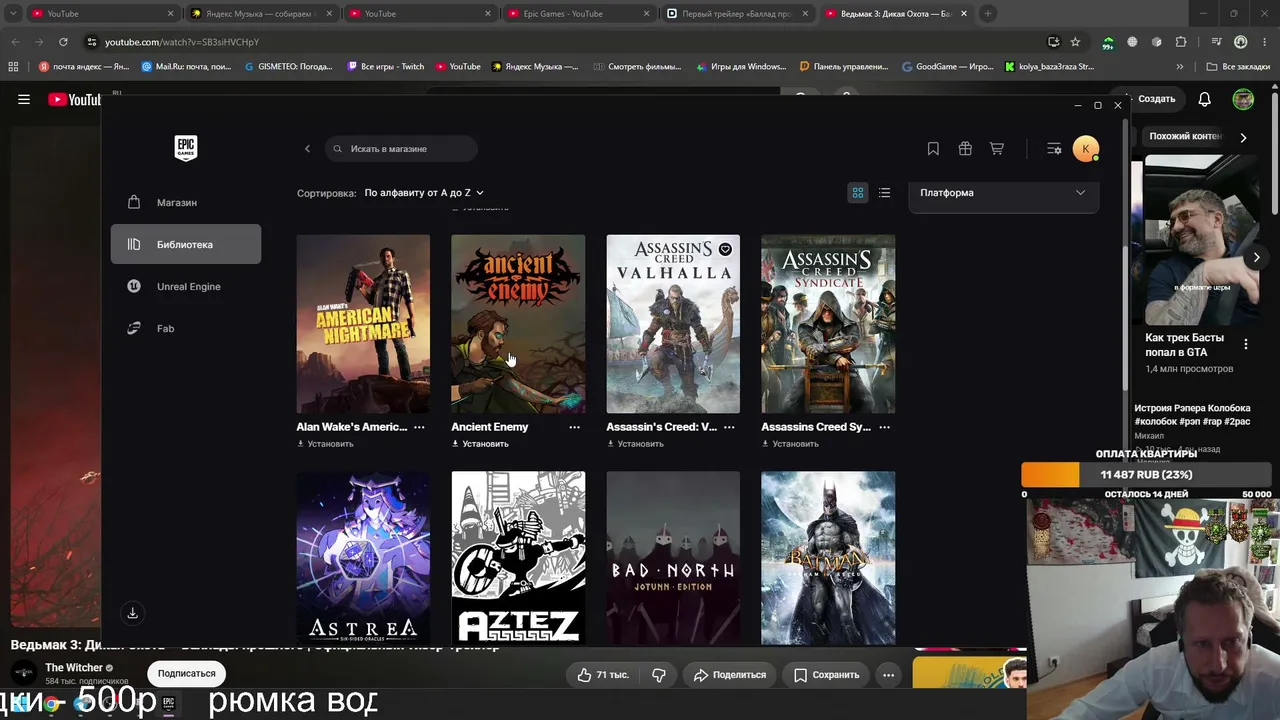Switch library to list view

pyautogui.click(x=884, y=193)
